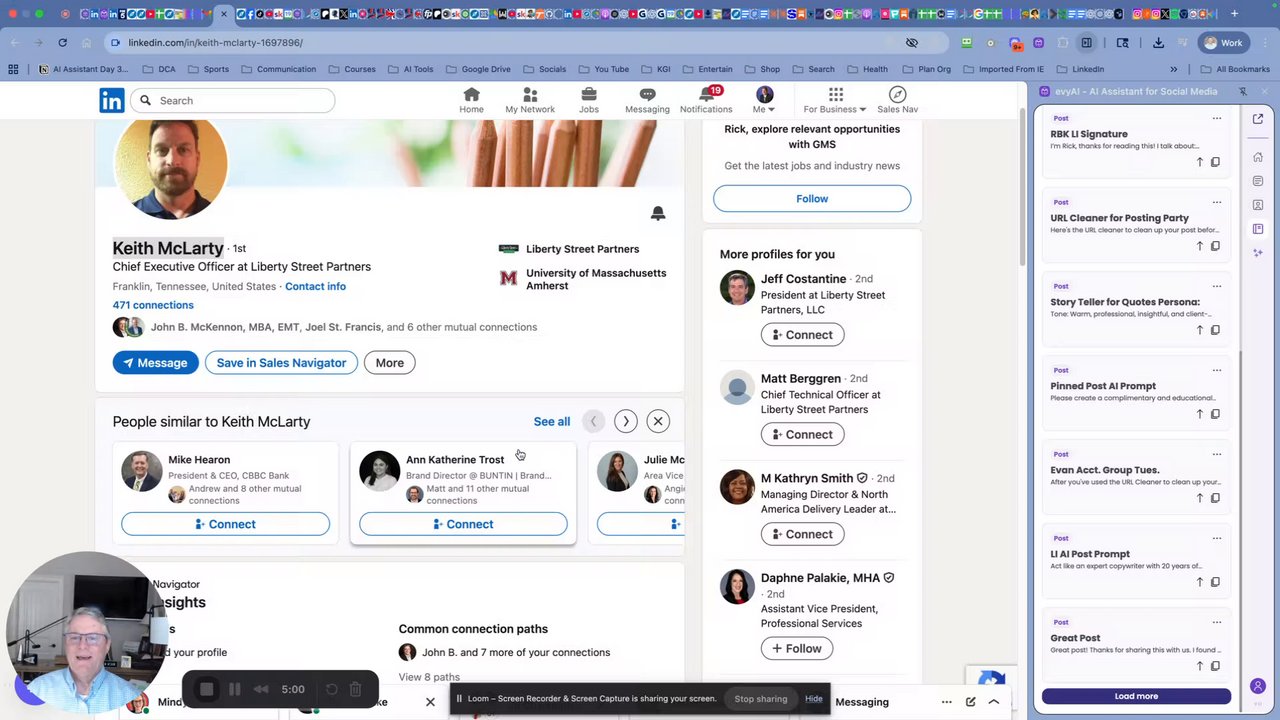Image resolution: width=1280 pixels, height=720 pixels.
Task: Click the LinkedIn logo
Action: click(x=112, y=100)
